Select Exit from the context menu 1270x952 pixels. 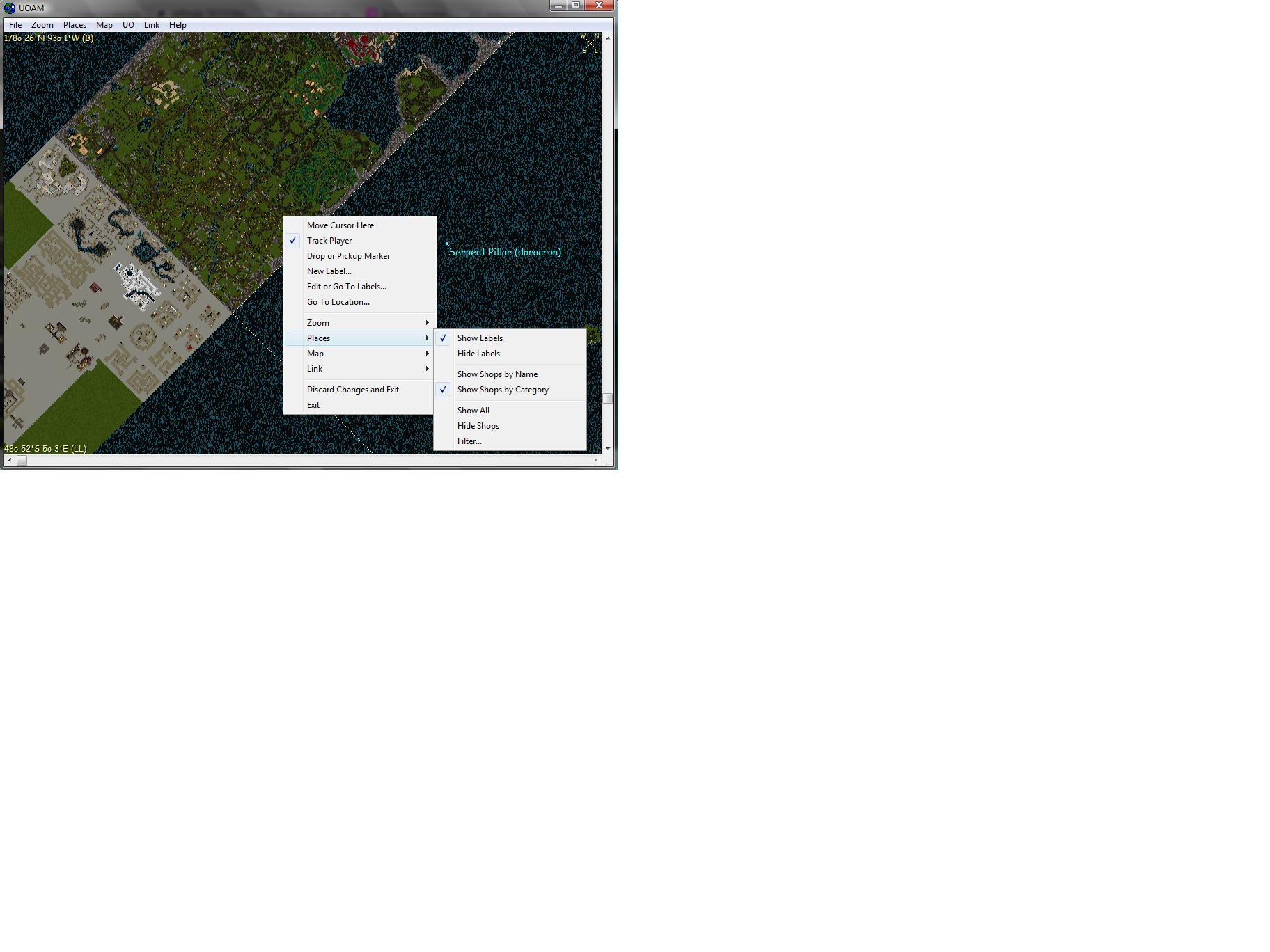click(360, 405)
